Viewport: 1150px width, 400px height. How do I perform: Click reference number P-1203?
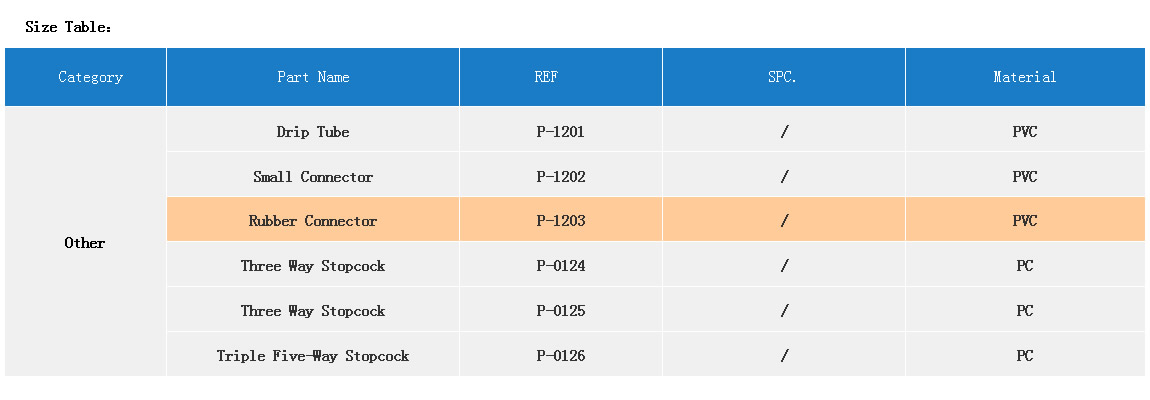pyautogui.click(x=560, y=221)
